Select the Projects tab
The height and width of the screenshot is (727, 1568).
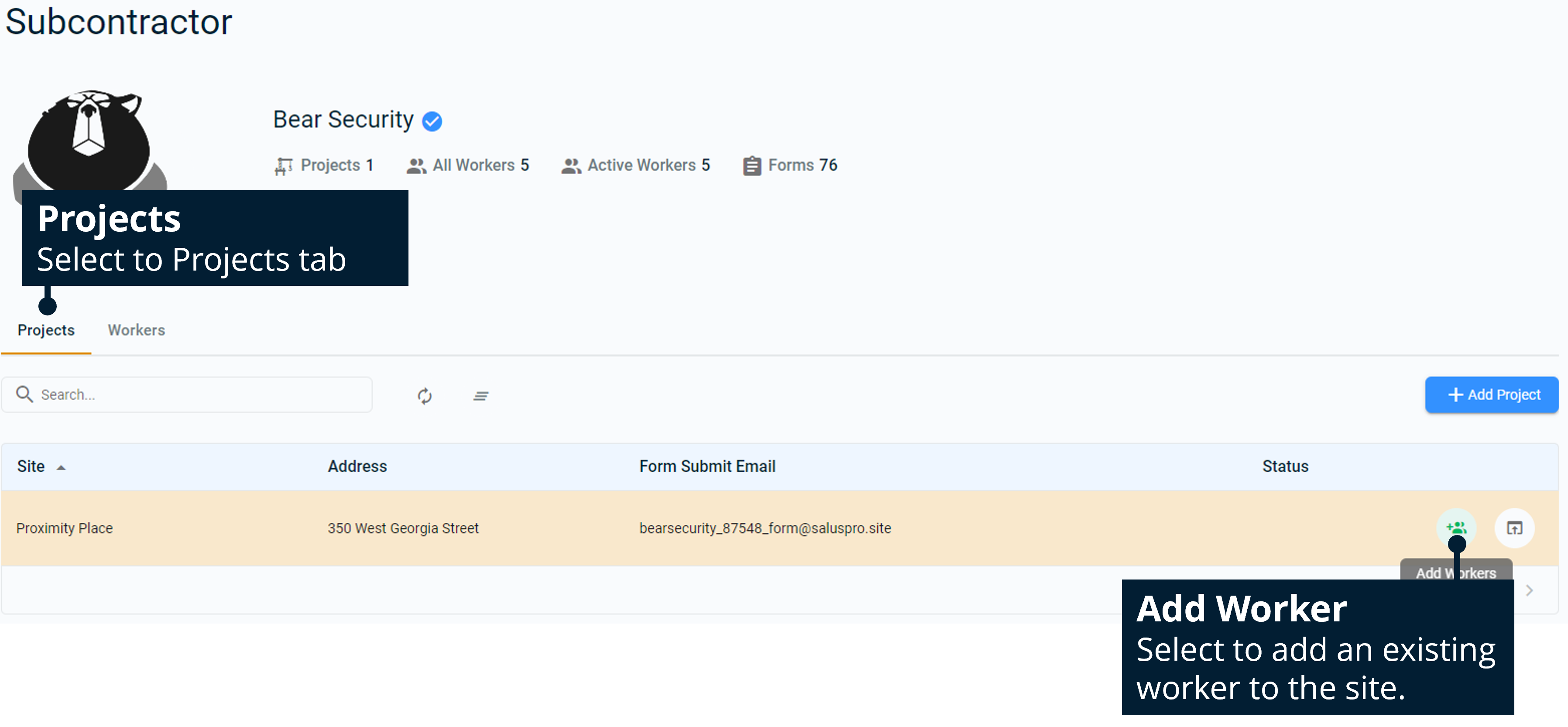click(46, 330)
